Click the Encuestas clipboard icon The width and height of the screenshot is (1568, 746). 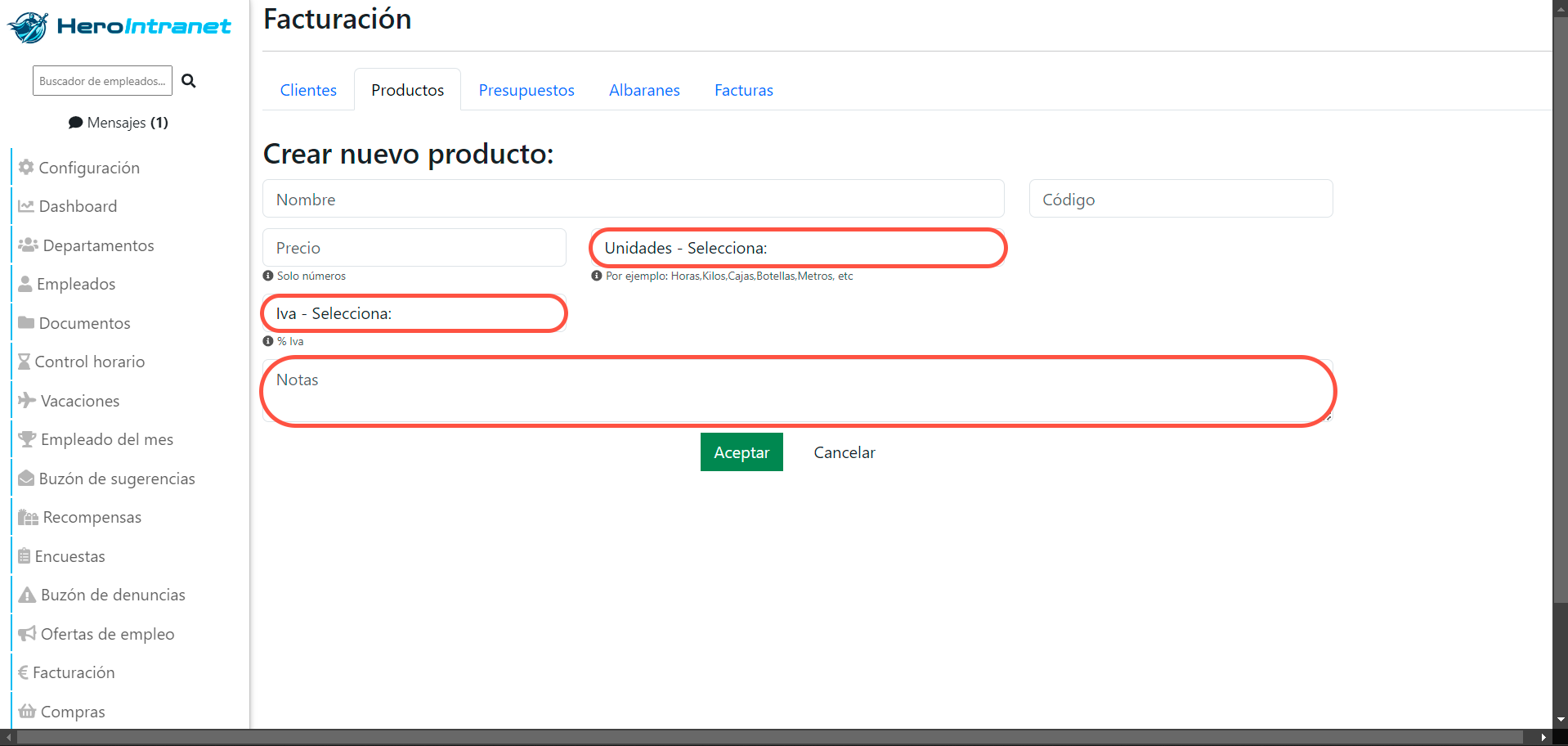coord(25,555)
